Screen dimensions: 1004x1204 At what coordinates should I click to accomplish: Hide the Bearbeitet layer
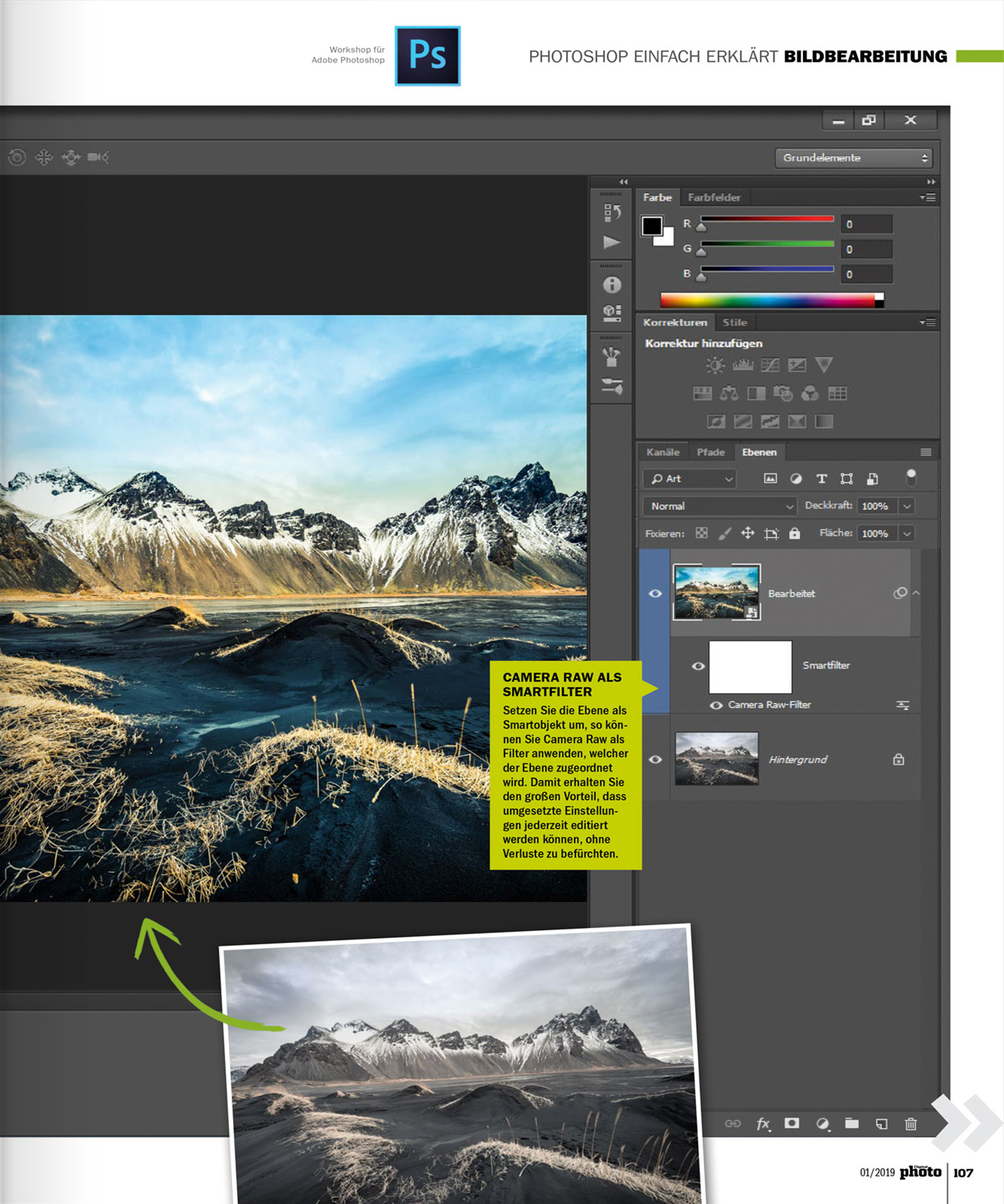[x=655, y=594]
